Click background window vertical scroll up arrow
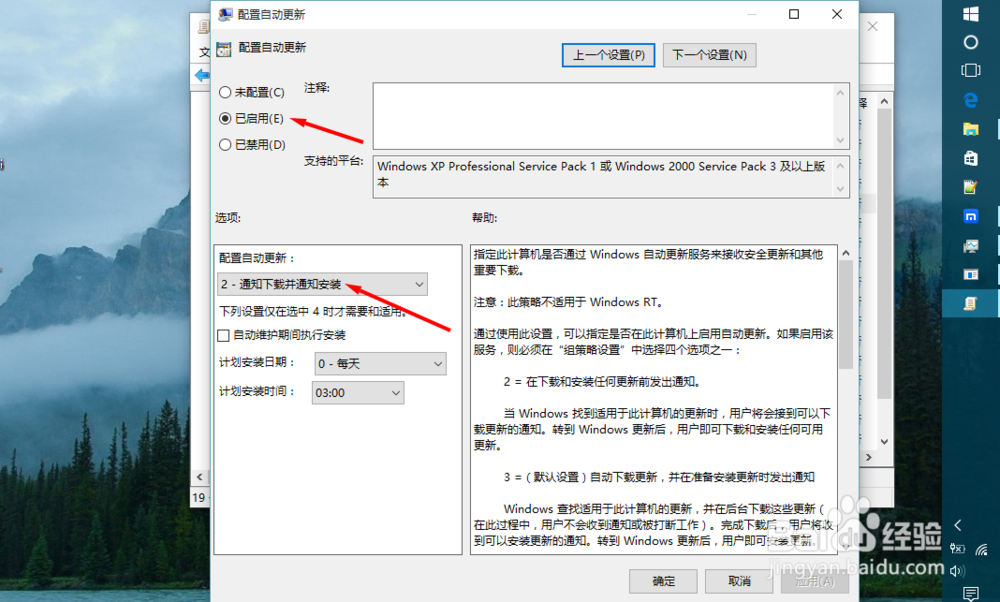 coord(884,101)
